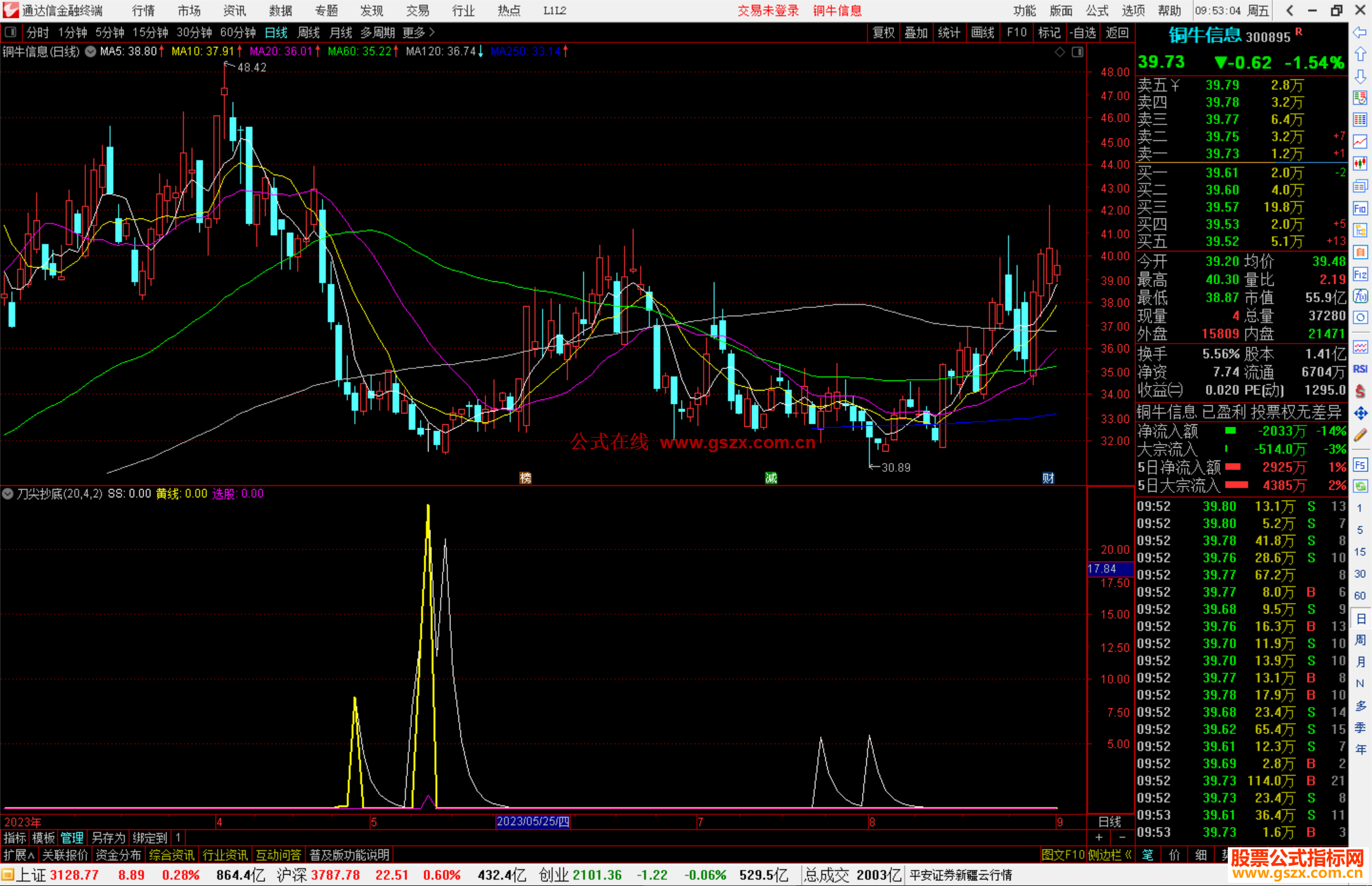Click the RSI indicator sidebar icon
Image resolution: width=1372 pixels, height=886 pixels.
[x=1360, y=369]
